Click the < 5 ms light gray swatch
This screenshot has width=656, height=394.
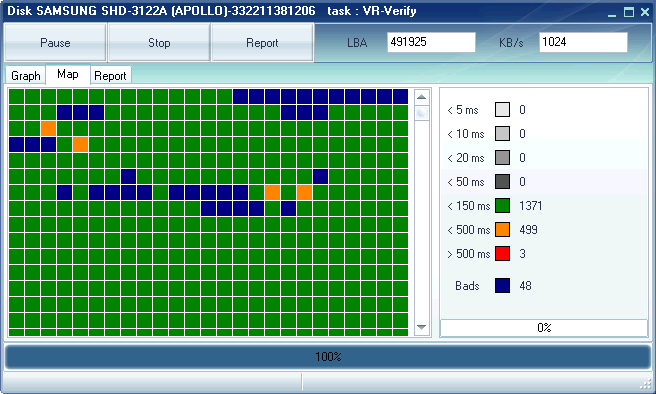[502, 110]
